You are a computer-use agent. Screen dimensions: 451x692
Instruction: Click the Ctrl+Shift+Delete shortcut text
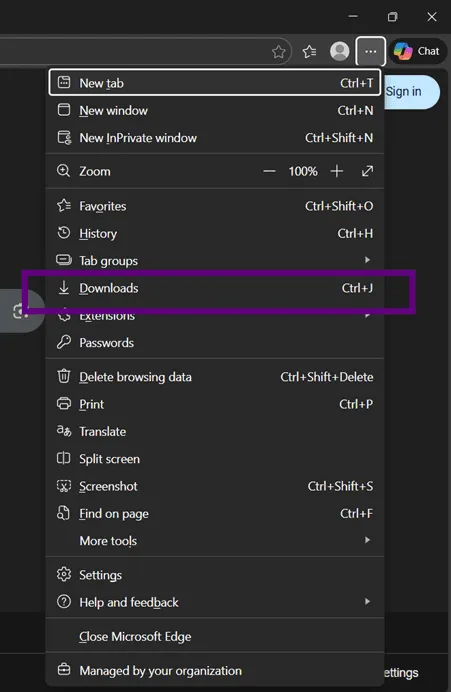tap(327, 377)
